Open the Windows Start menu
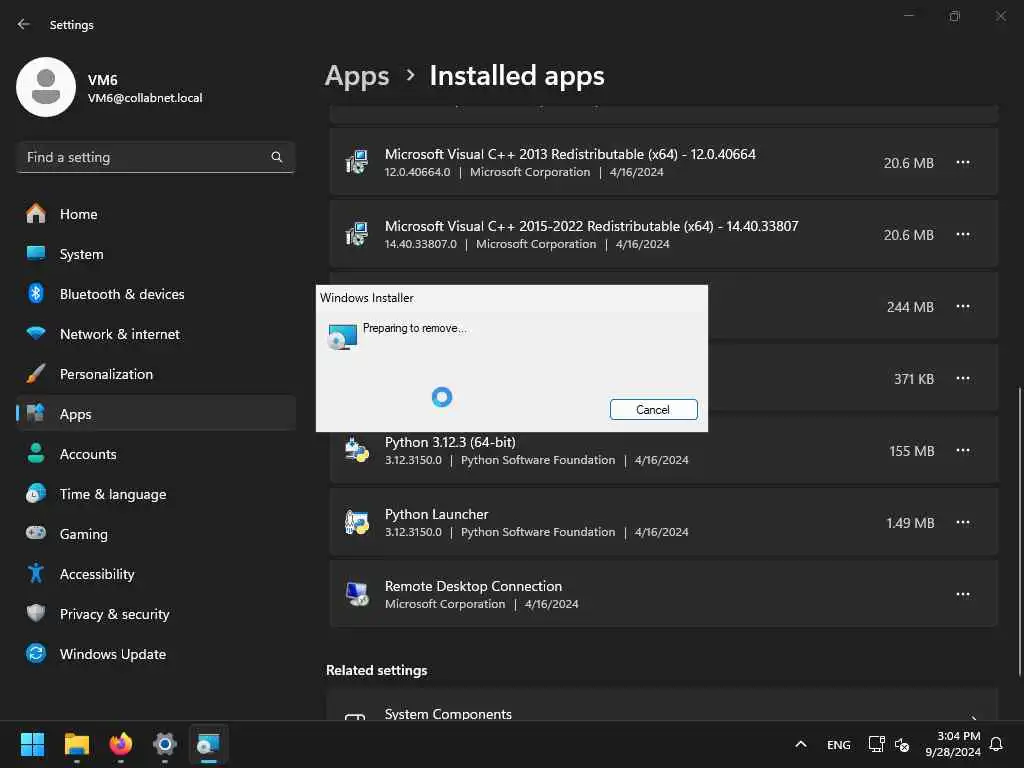 click(x=32, y=744)
